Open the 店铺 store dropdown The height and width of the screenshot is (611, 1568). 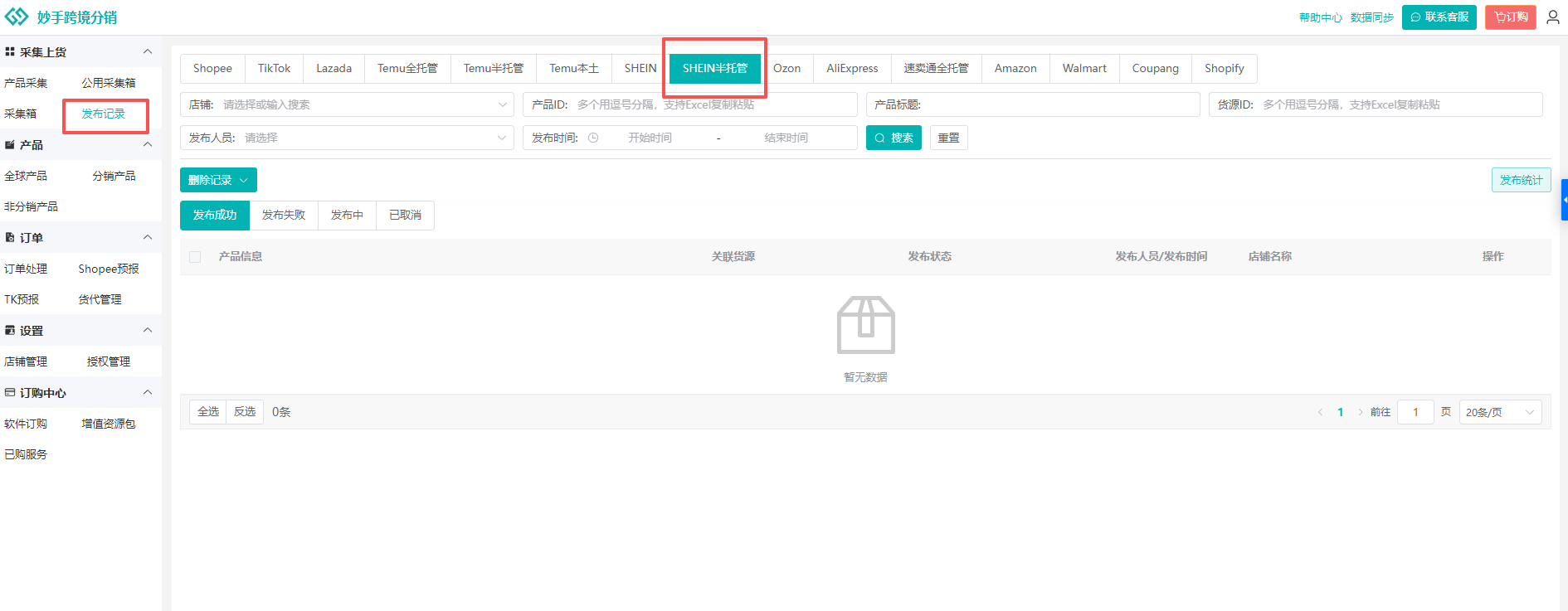click(347, 104)
